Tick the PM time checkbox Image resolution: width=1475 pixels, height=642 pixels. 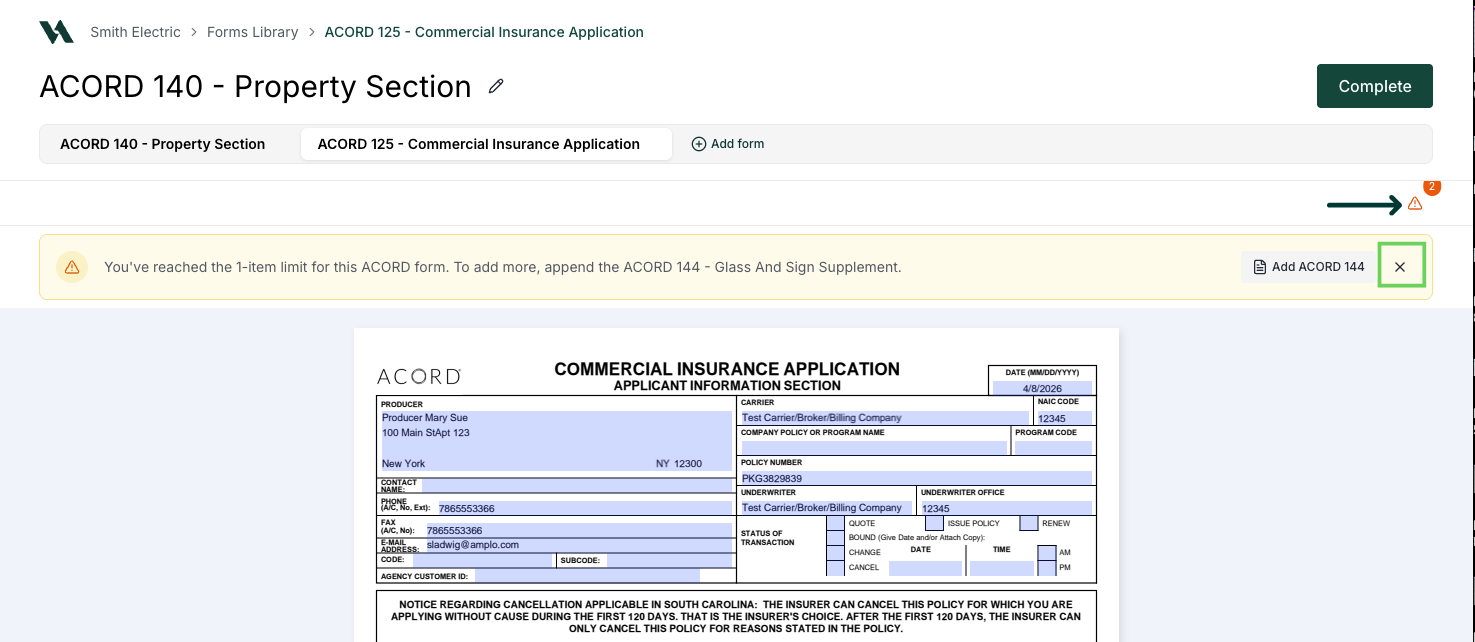pyautogui.click(x=1047, y=568)
